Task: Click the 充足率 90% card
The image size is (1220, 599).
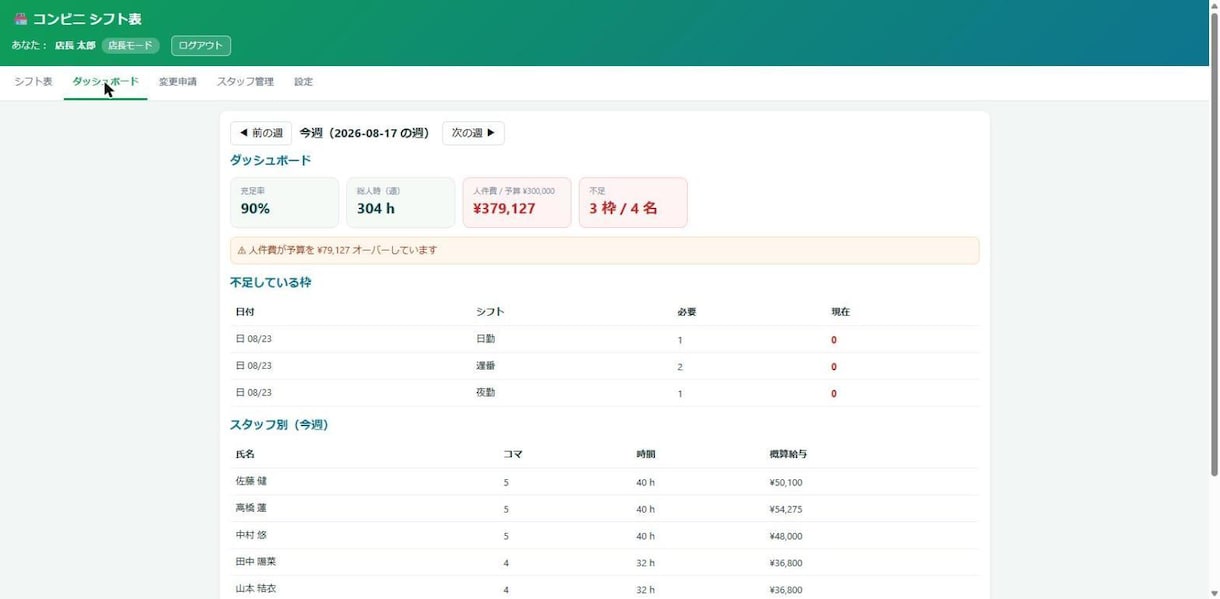Action: tap(284, 202)
